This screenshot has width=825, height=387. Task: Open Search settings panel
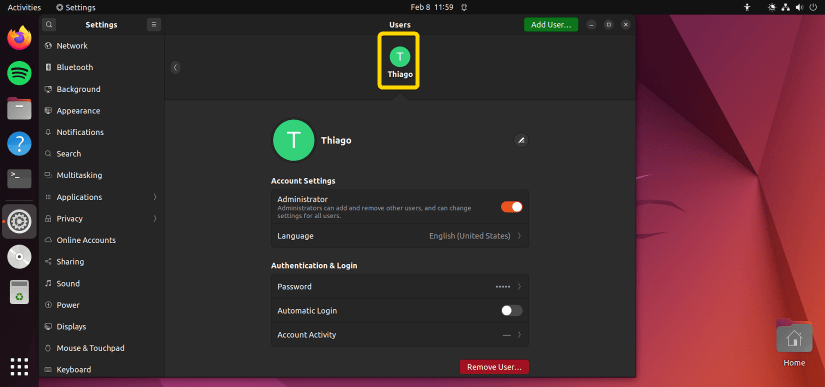(102, 154)
